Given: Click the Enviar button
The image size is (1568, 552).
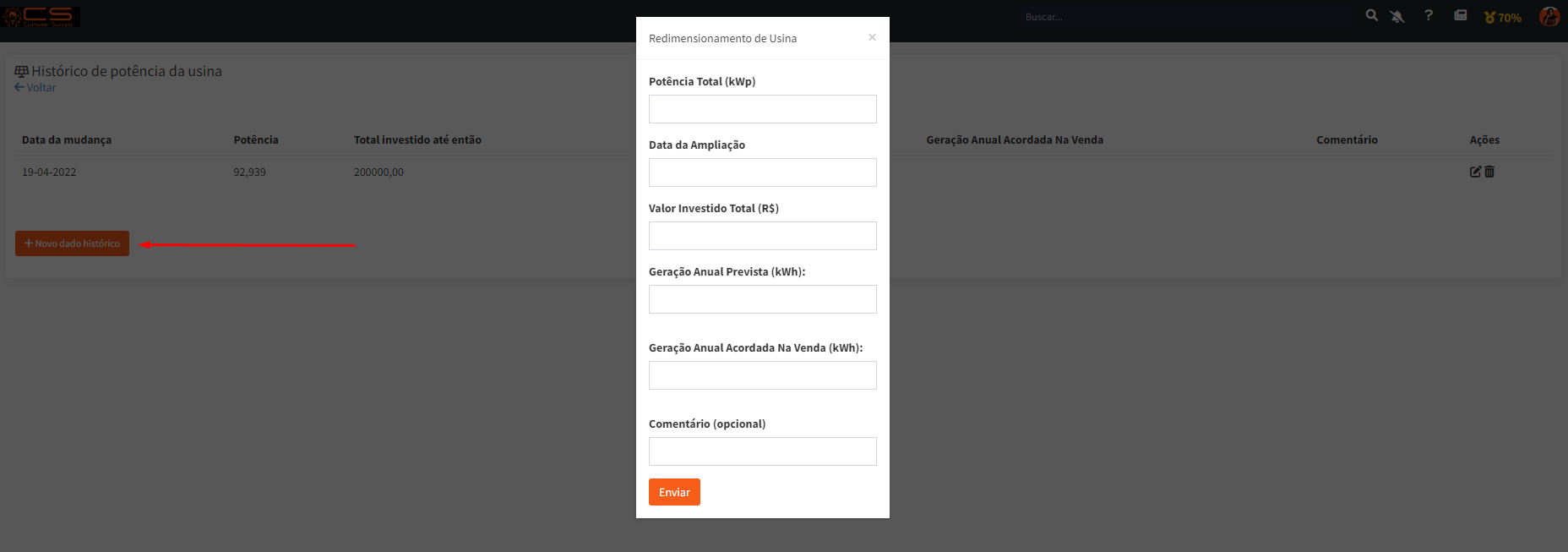Looking at the screenshot, I should coord(674,492).
